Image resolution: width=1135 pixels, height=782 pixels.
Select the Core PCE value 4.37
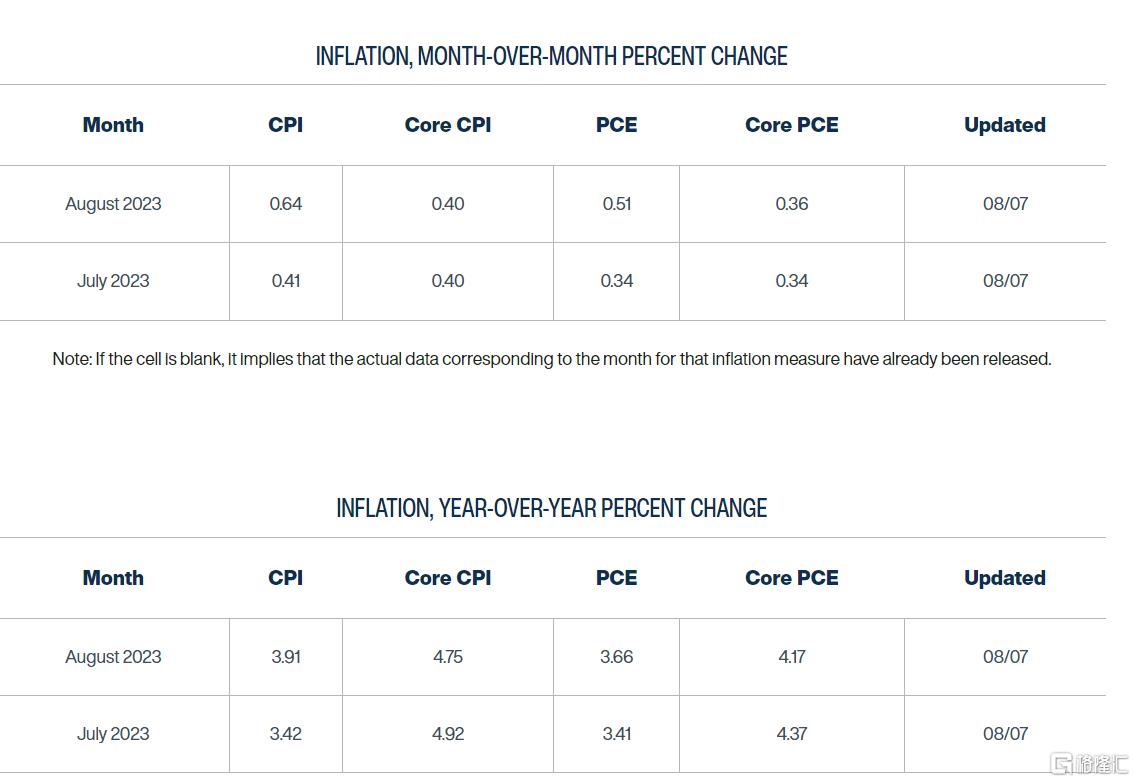791,733
